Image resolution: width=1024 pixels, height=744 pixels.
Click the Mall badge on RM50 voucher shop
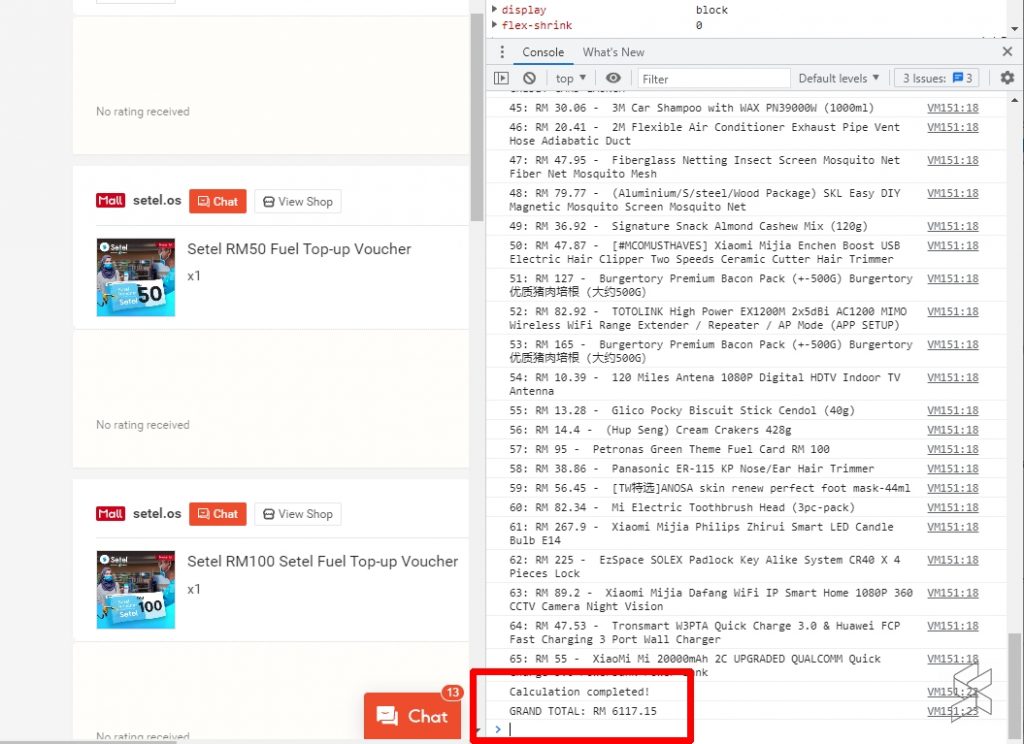(110, 201)
